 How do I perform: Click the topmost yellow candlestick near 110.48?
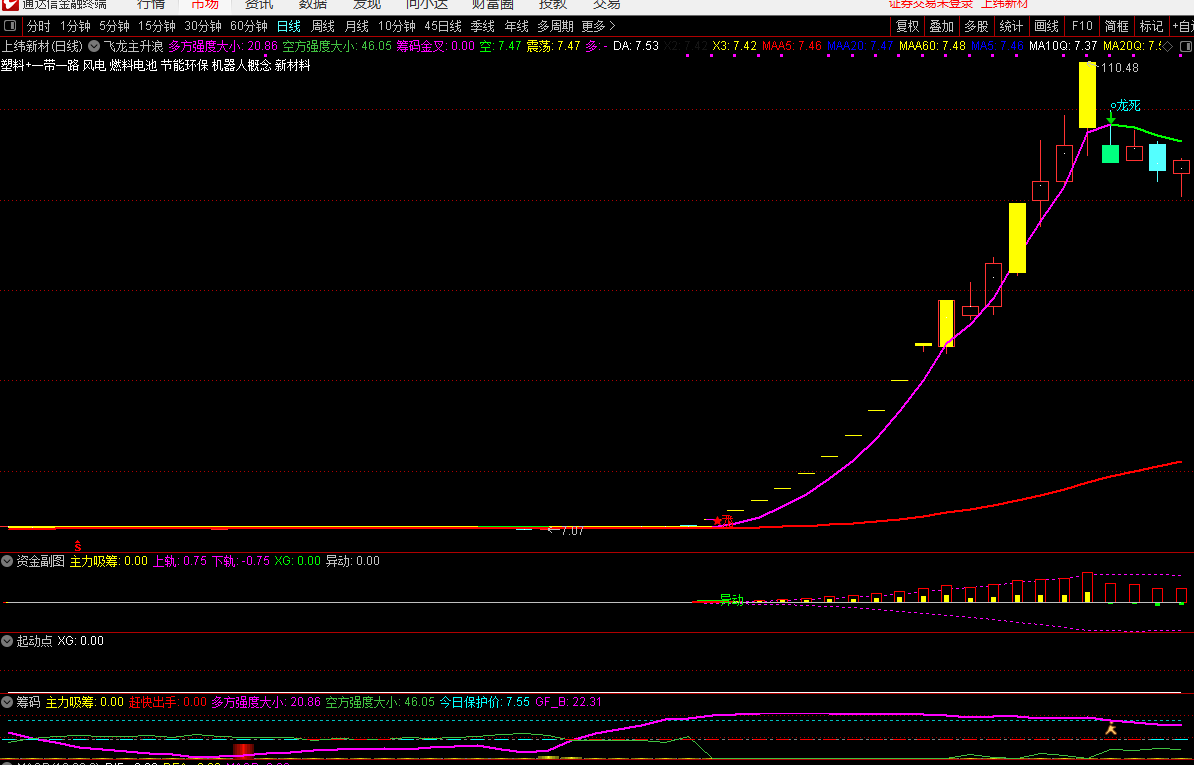[1087, 94]
